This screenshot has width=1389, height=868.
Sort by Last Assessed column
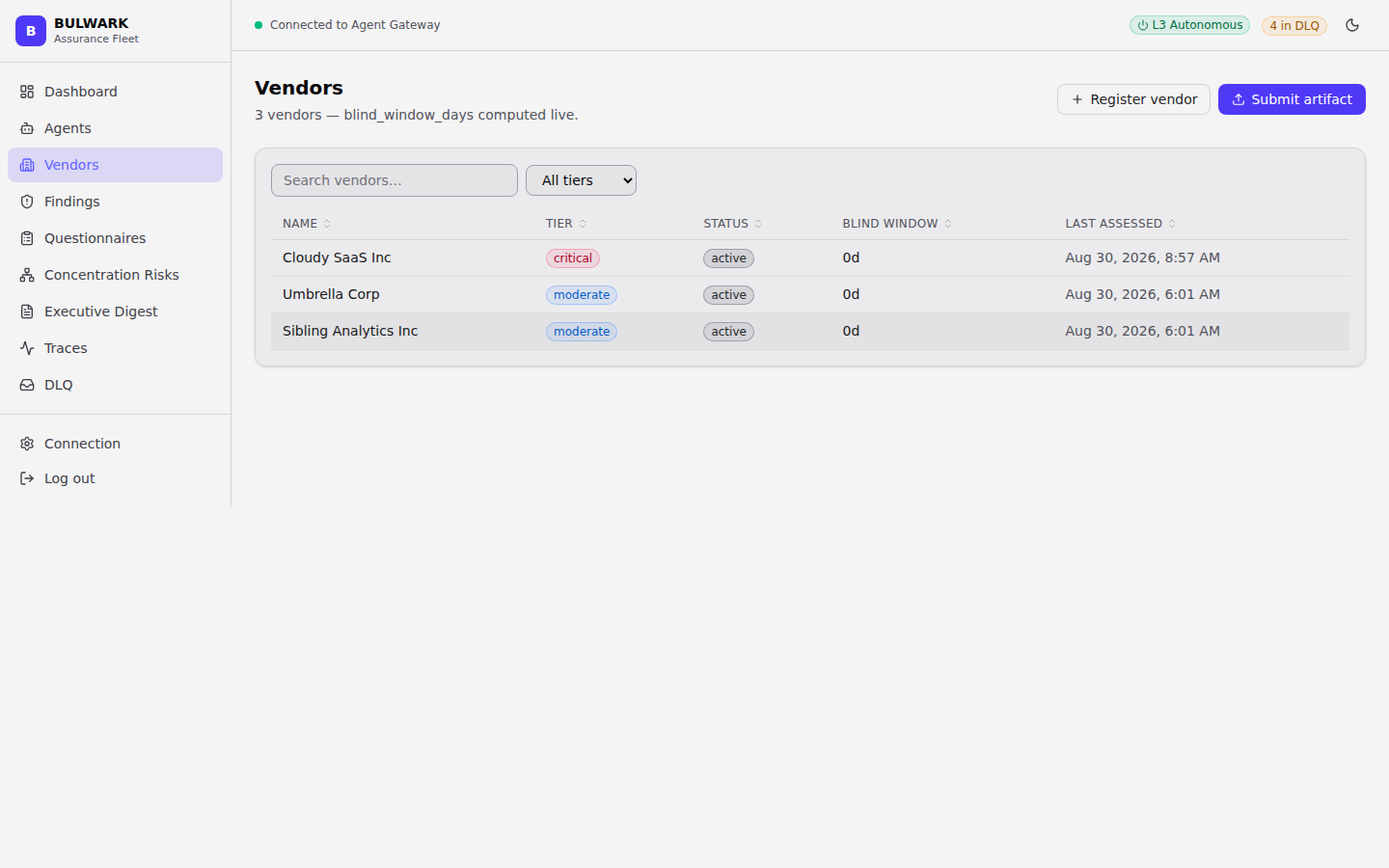tap(1121, 224)
